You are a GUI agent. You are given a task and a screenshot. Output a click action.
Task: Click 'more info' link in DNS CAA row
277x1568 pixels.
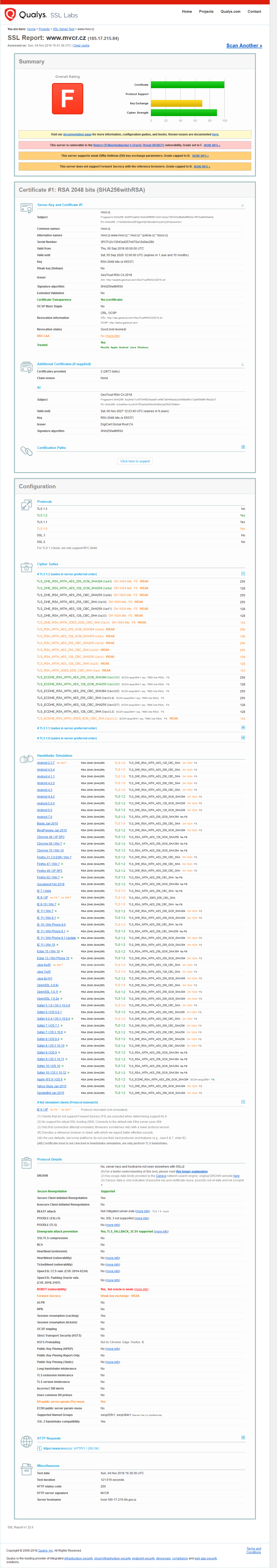(113, 336)
